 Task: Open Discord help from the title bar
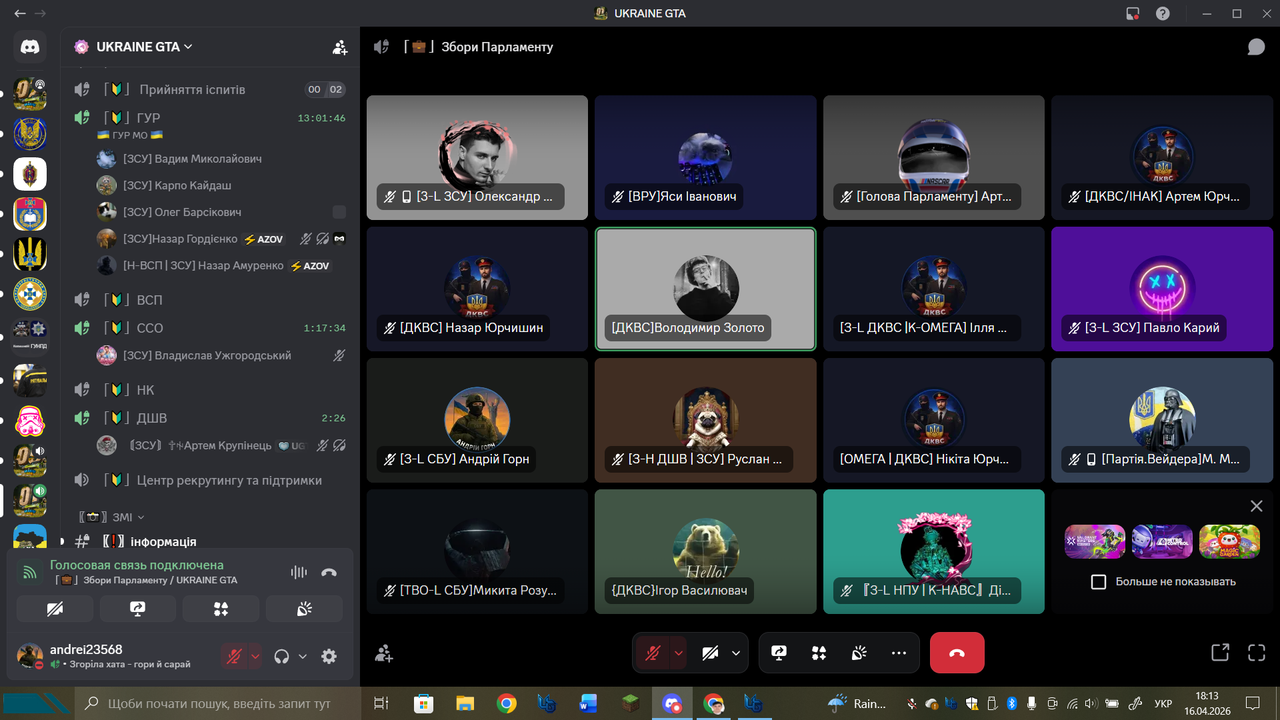pyautogui.click(x=1163, y=14)
